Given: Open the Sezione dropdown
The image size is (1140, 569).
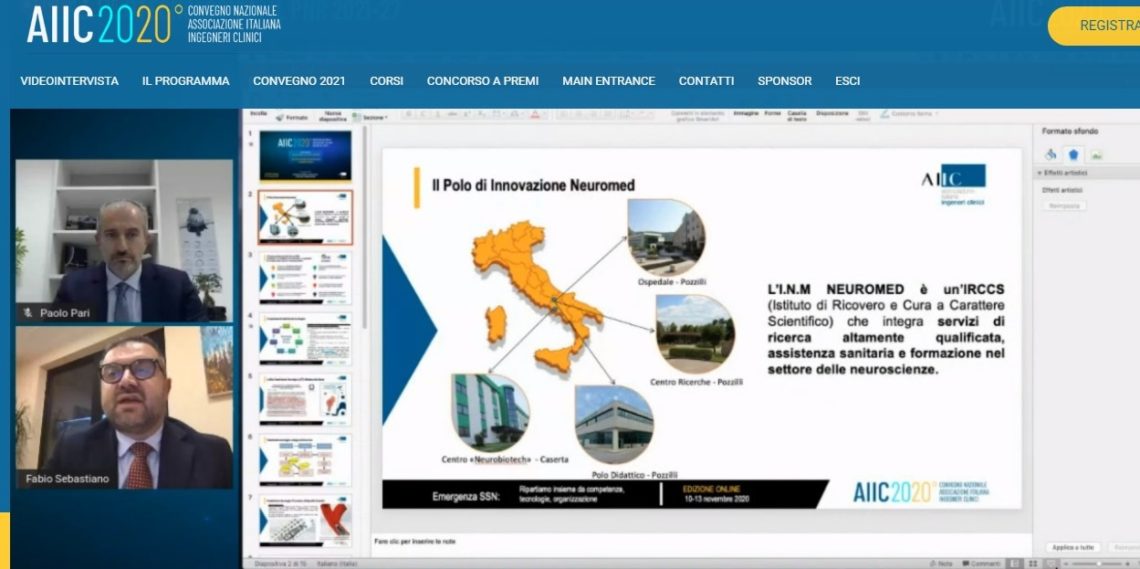Looking at the screenshot, I should coord(370,117).
